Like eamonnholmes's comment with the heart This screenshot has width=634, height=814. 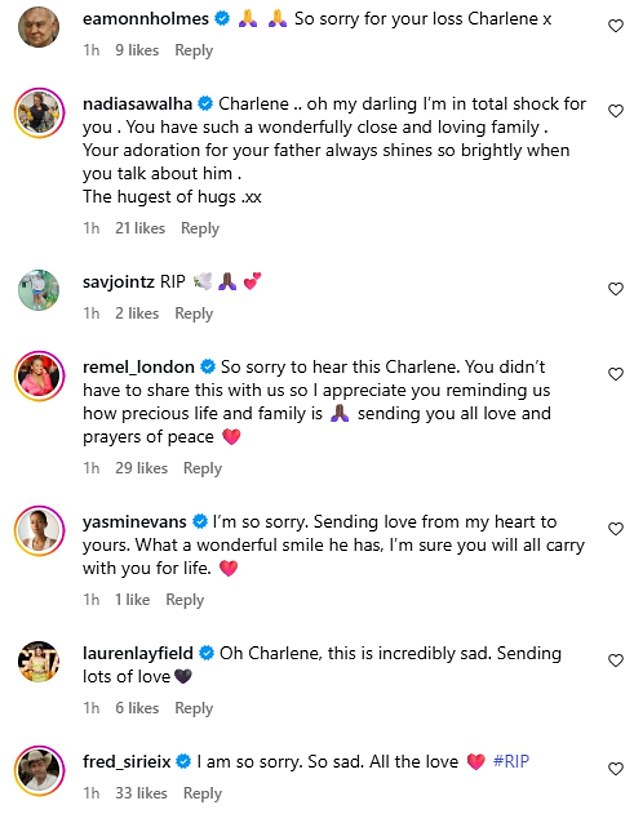point(616,27)
